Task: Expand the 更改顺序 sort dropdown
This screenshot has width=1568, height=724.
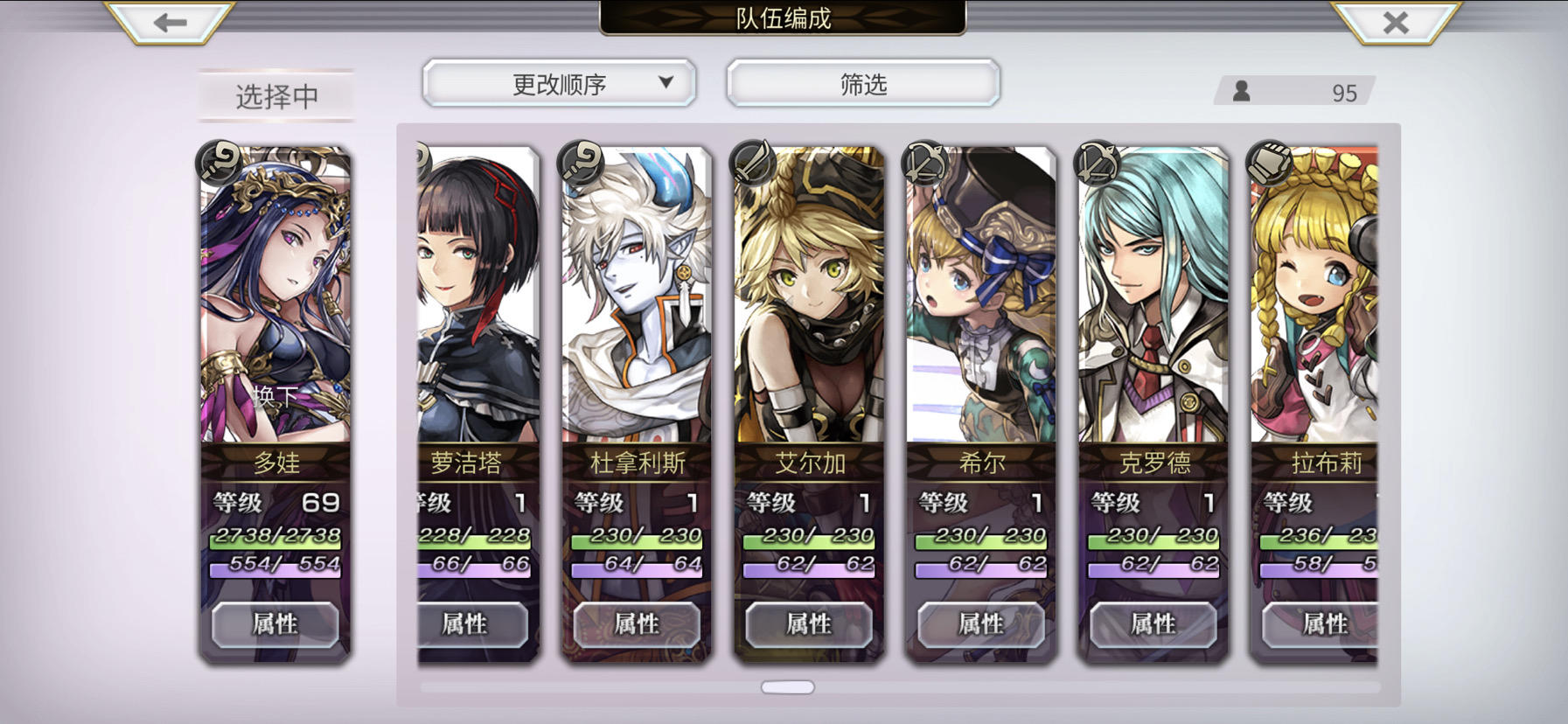Action: (x=559, y=84)
